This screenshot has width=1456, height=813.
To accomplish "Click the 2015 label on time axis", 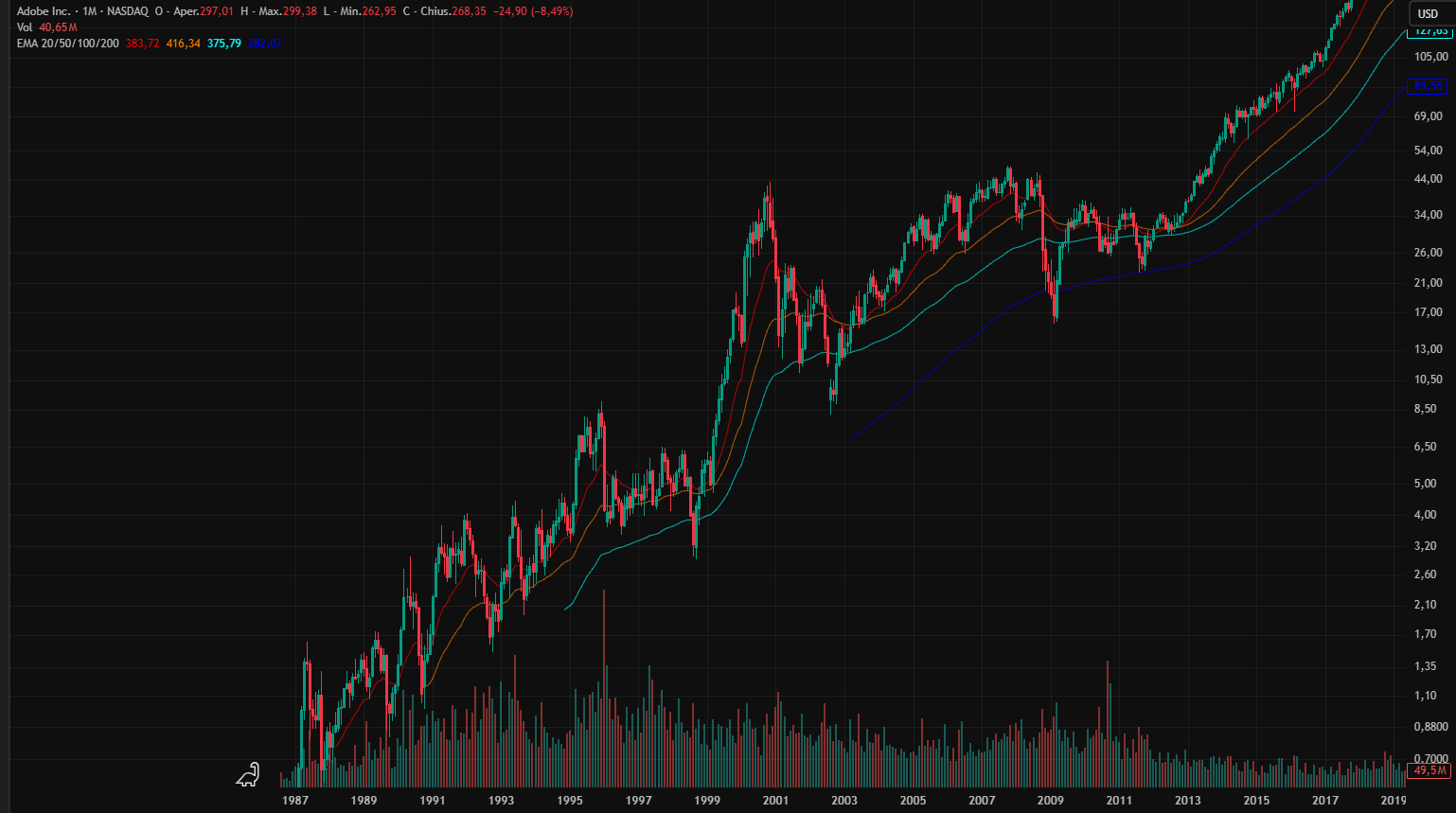I will click(1256, 800).
